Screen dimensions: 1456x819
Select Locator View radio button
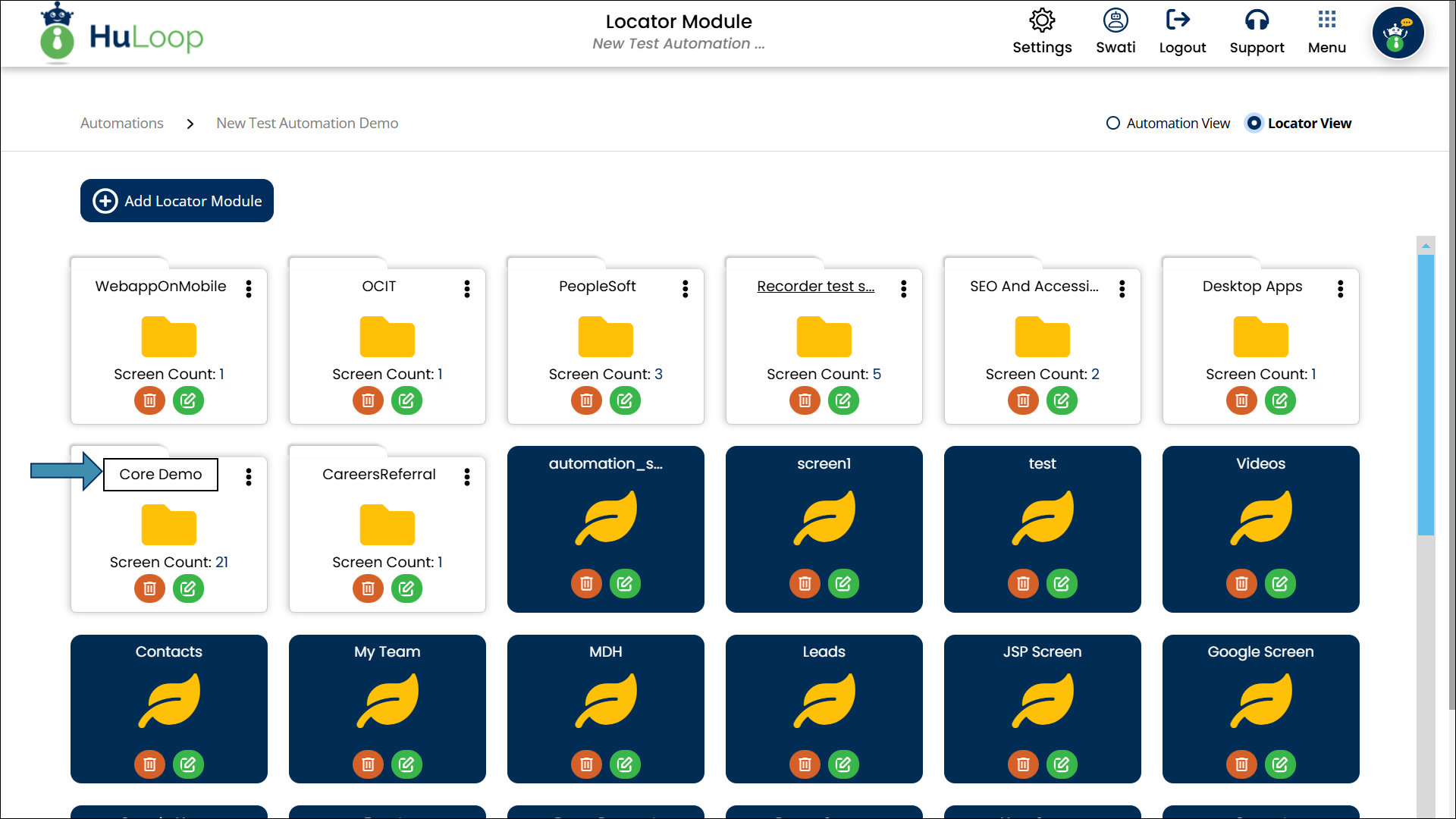1254,123
